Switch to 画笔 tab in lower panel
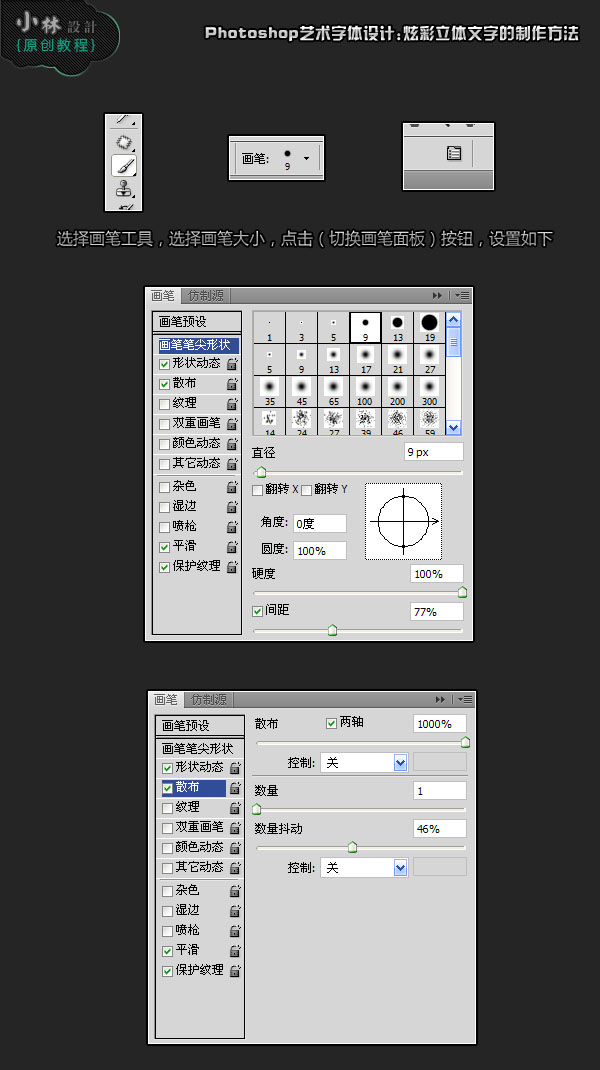Image resolution: width=600 pixels, height=1070 pixels. point(165,699)
